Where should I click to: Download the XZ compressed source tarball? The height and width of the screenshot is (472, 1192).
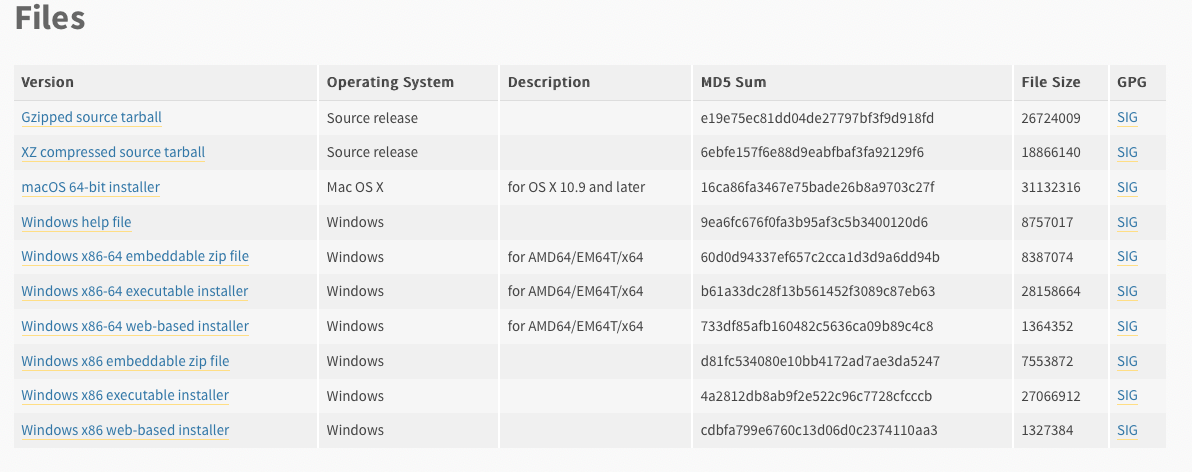[113, 153]
